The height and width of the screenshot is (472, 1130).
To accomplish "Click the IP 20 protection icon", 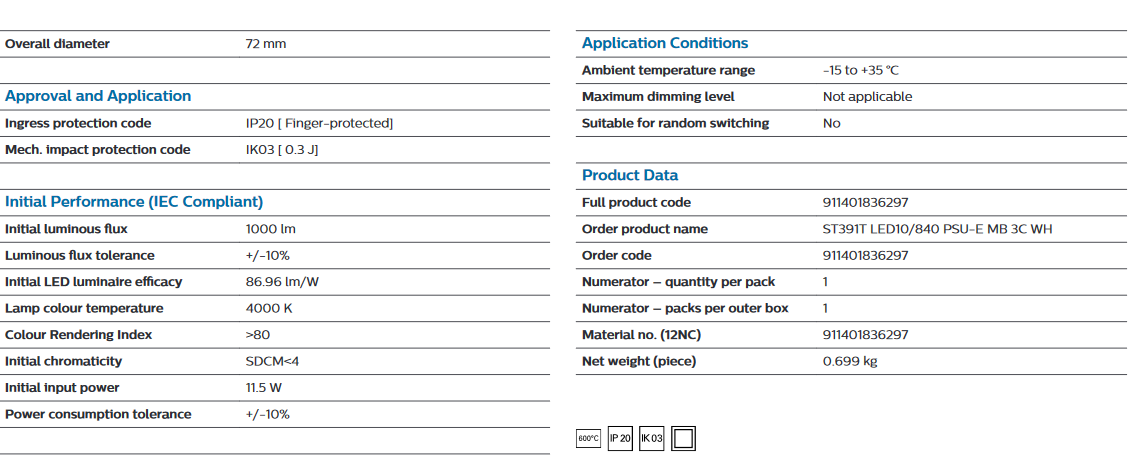I will coord(620,438).
